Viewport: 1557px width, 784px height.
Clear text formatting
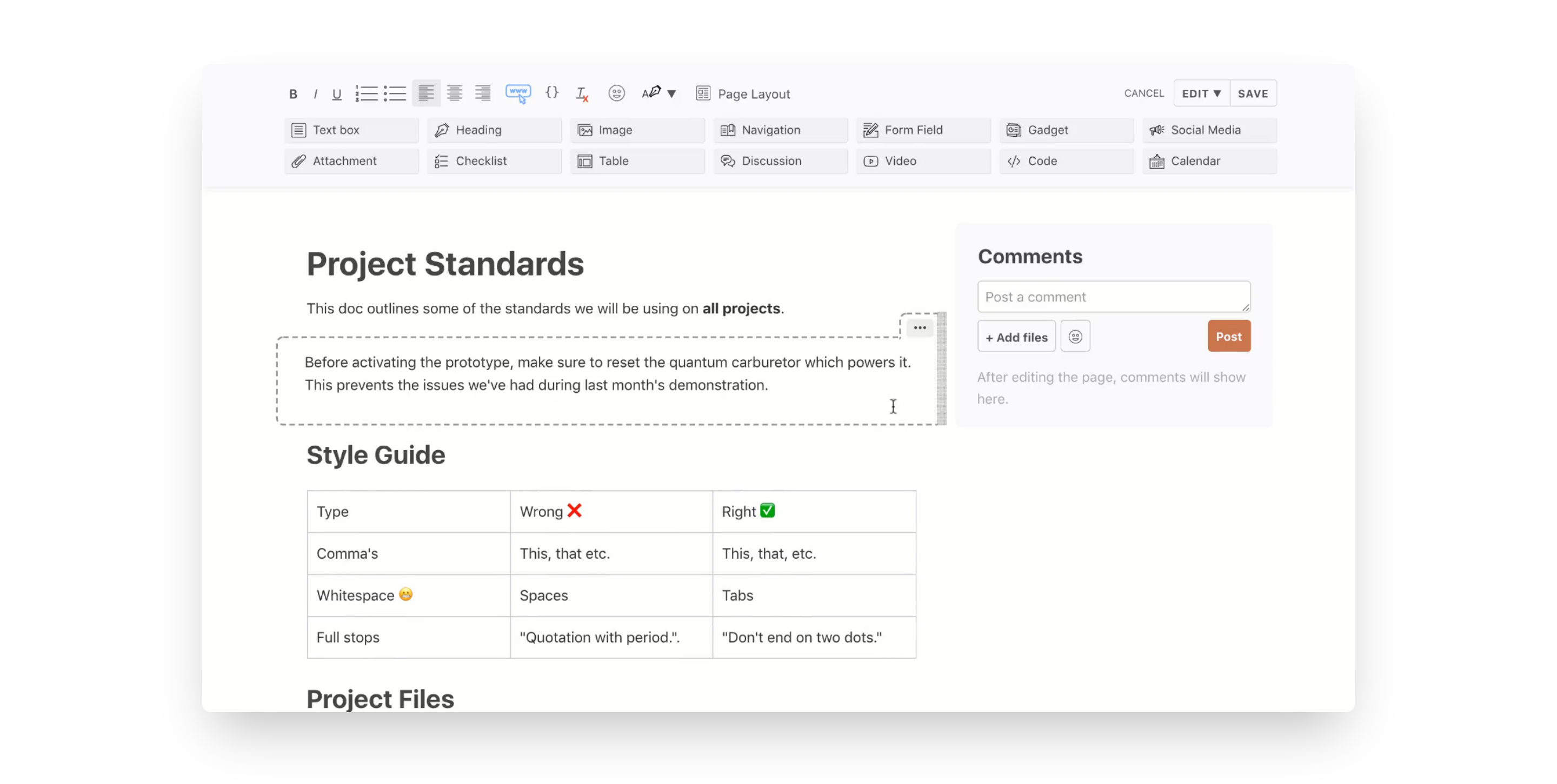[582, 93]
